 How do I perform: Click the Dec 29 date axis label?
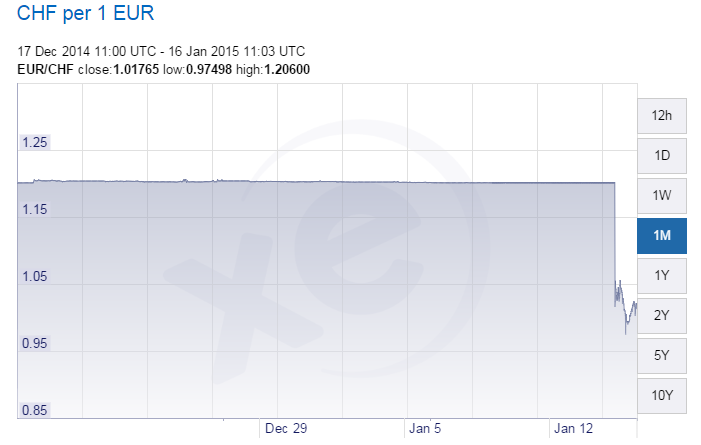pyautogui.click(x=286, y=428)
